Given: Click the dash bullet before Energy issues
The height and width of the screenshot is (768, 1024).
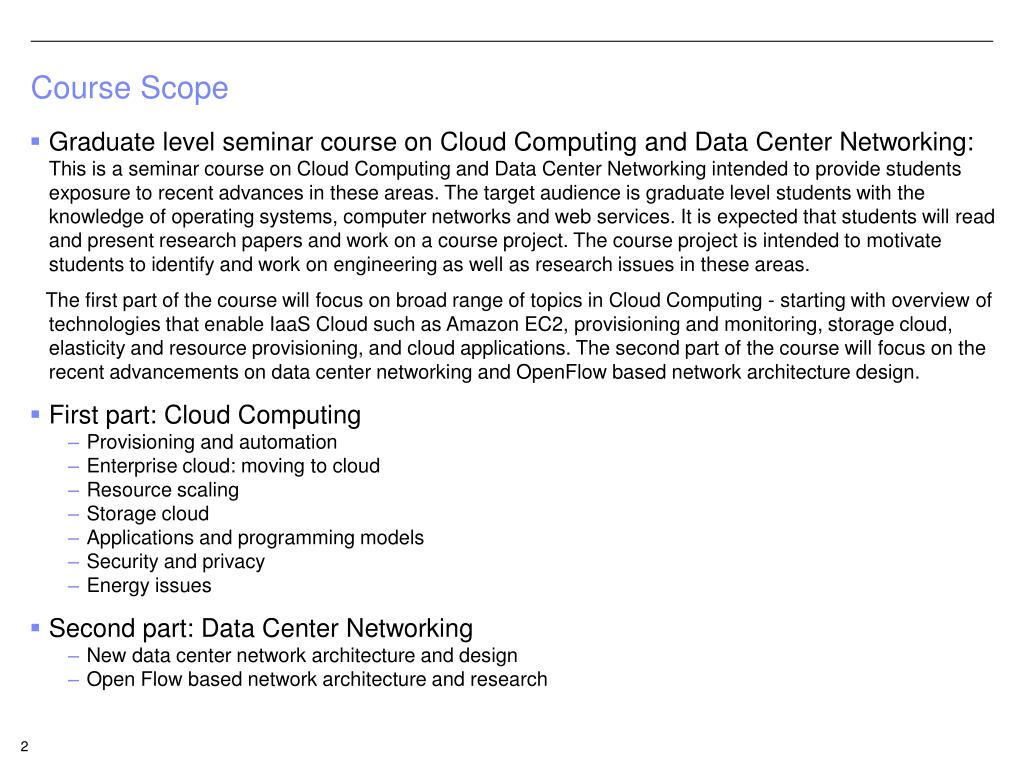Looking at the screenshot, I should point(73,586).
